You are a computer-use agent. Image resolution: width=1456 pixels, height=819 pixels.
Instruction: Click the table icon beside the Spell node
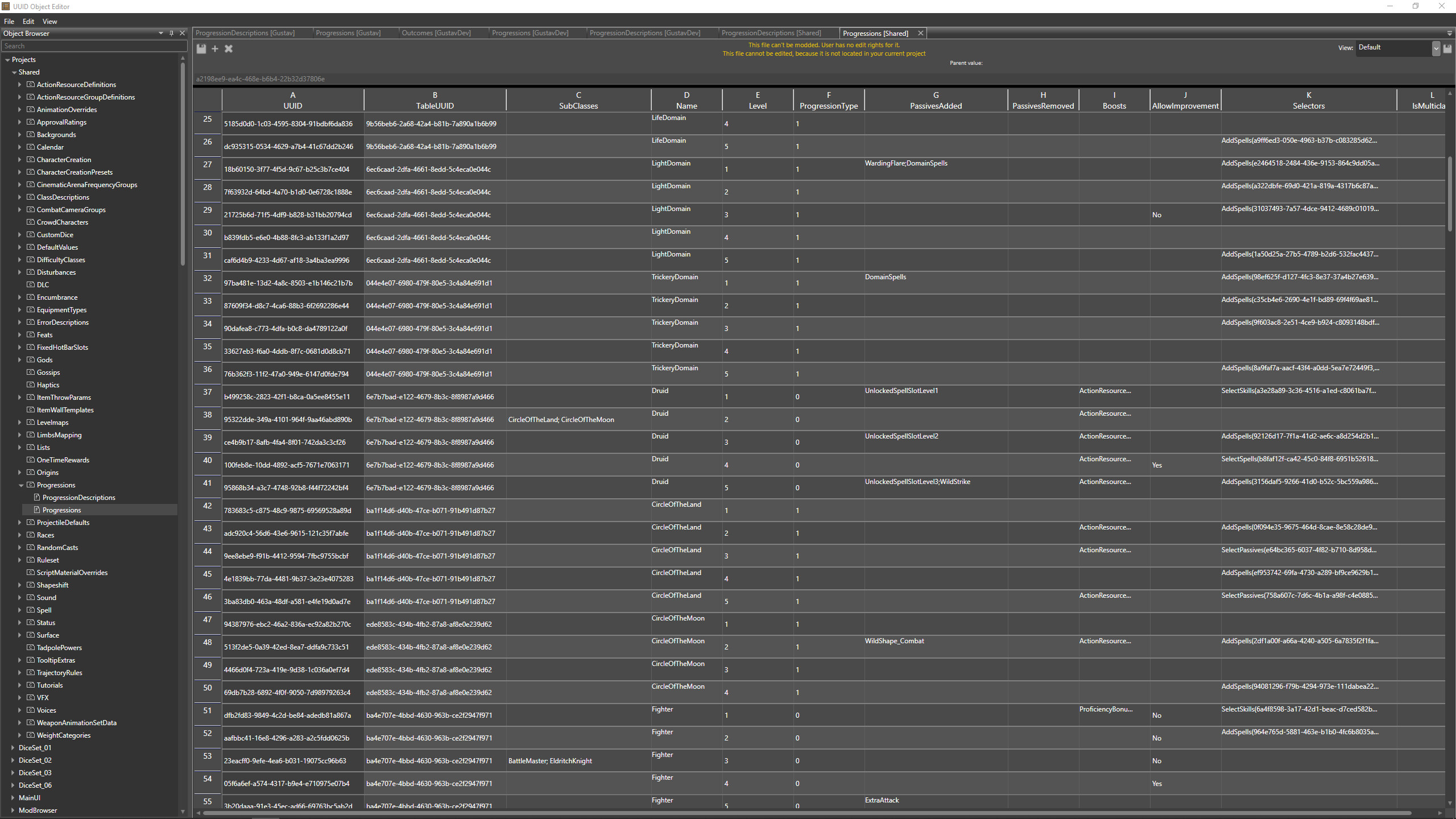[30, 610]
